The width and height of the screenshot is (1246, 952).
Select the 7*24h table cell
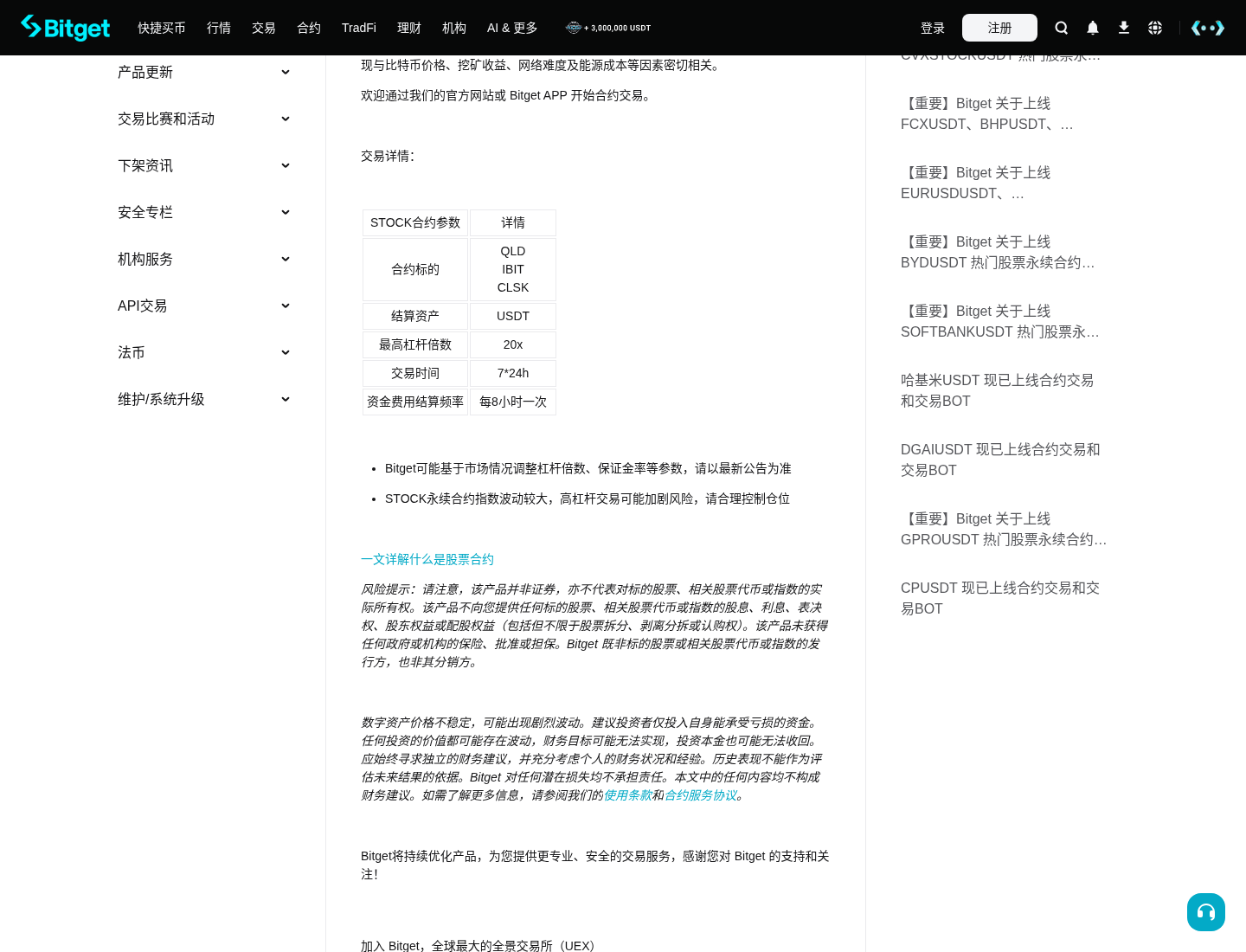click(x=513, y=373)
